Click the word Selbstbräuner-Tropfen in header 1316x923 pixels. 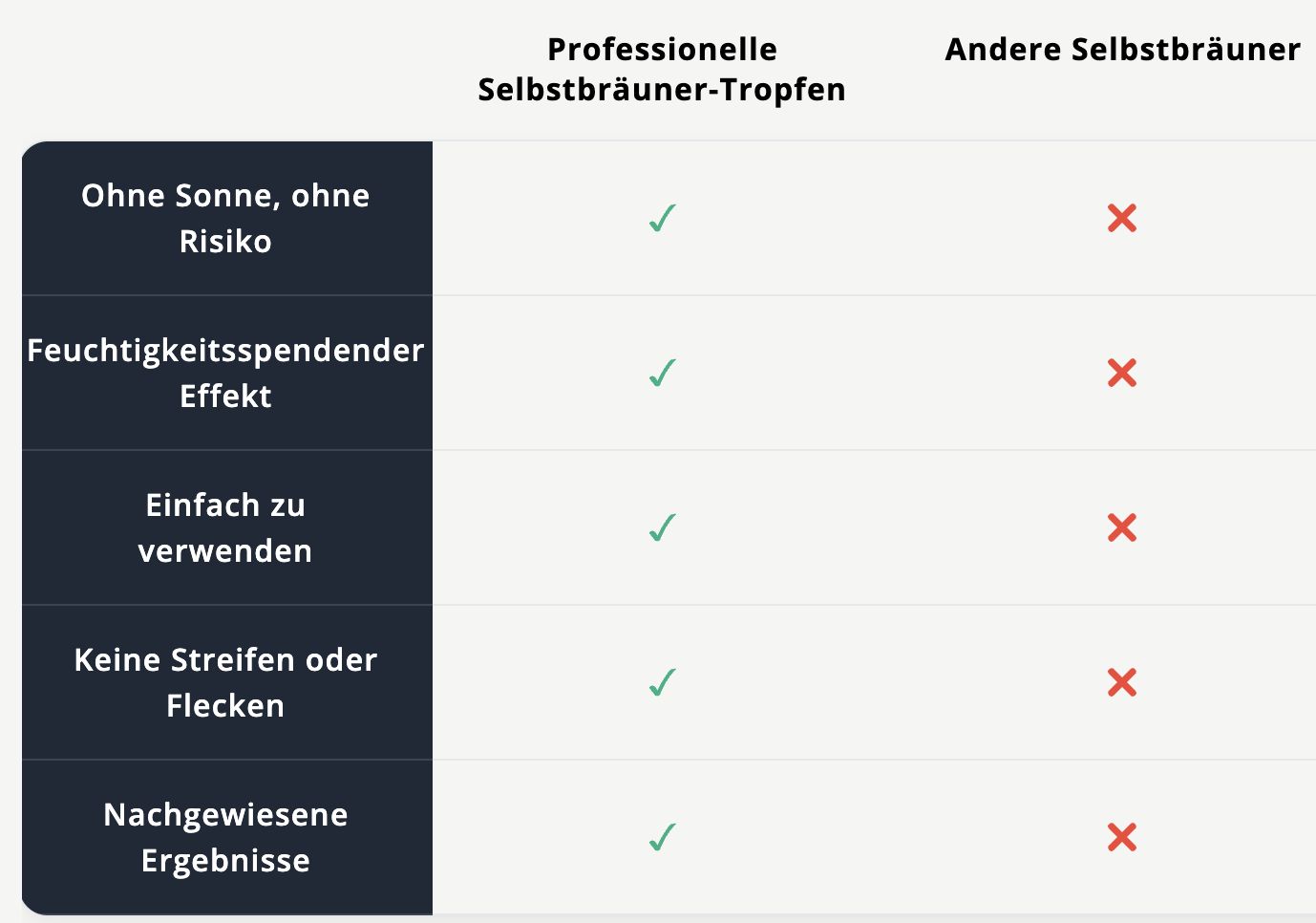[662, 90]
